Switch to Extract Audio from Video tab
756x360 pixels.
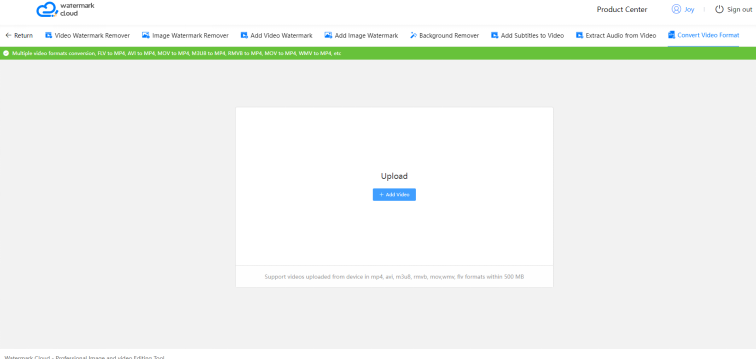[616, 35]
